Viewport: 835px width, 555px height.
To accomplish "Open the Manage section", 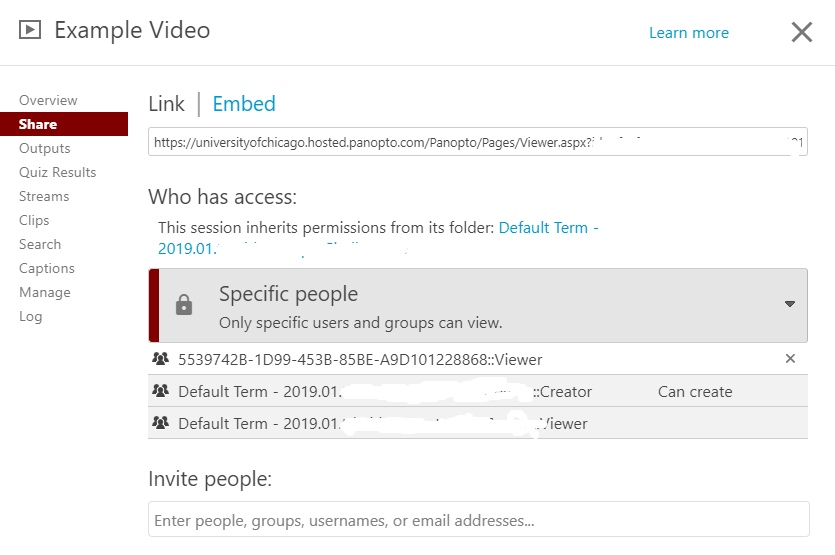I will (x=45, y=292).
